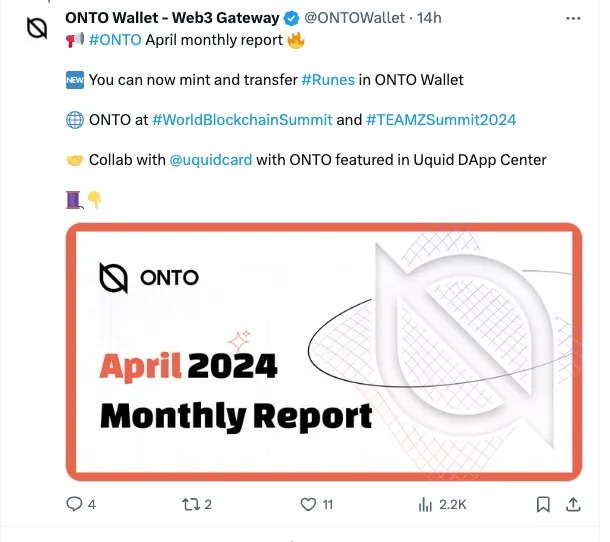Image resolution: width=610 pixels, height=542 pixels.
Task: Open the ONTO Wallet - Web3 Gateway profile name
Action: click(172, 18)
